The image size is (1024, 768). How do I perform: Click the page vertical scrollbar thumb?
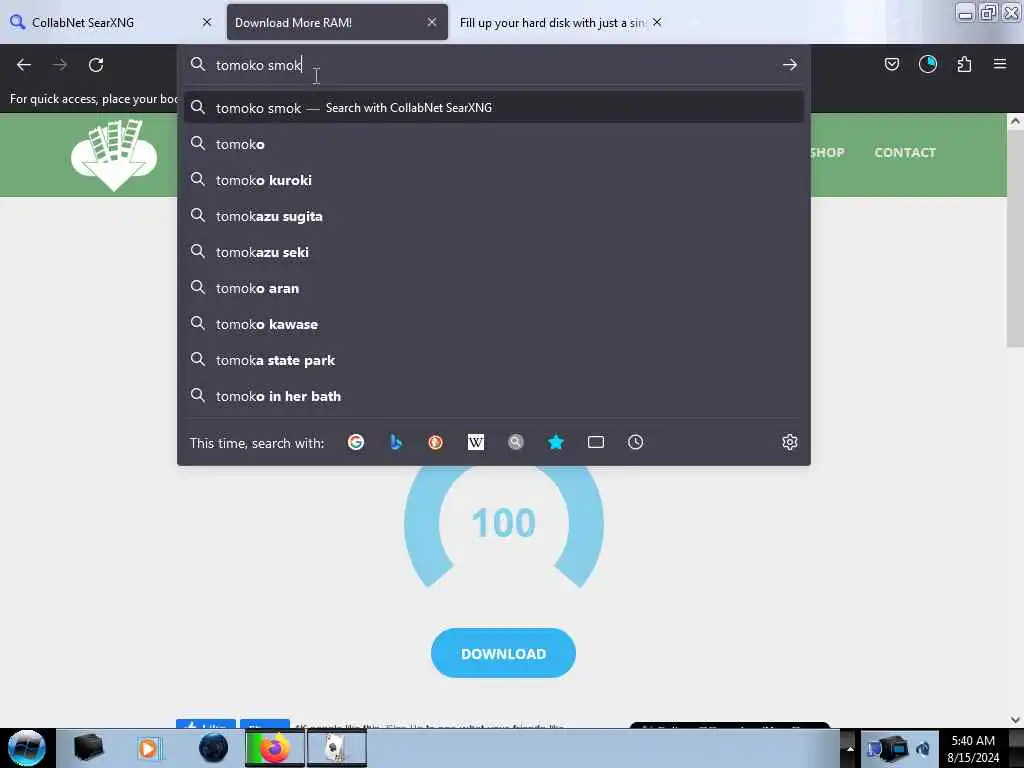click(1015, 238)
